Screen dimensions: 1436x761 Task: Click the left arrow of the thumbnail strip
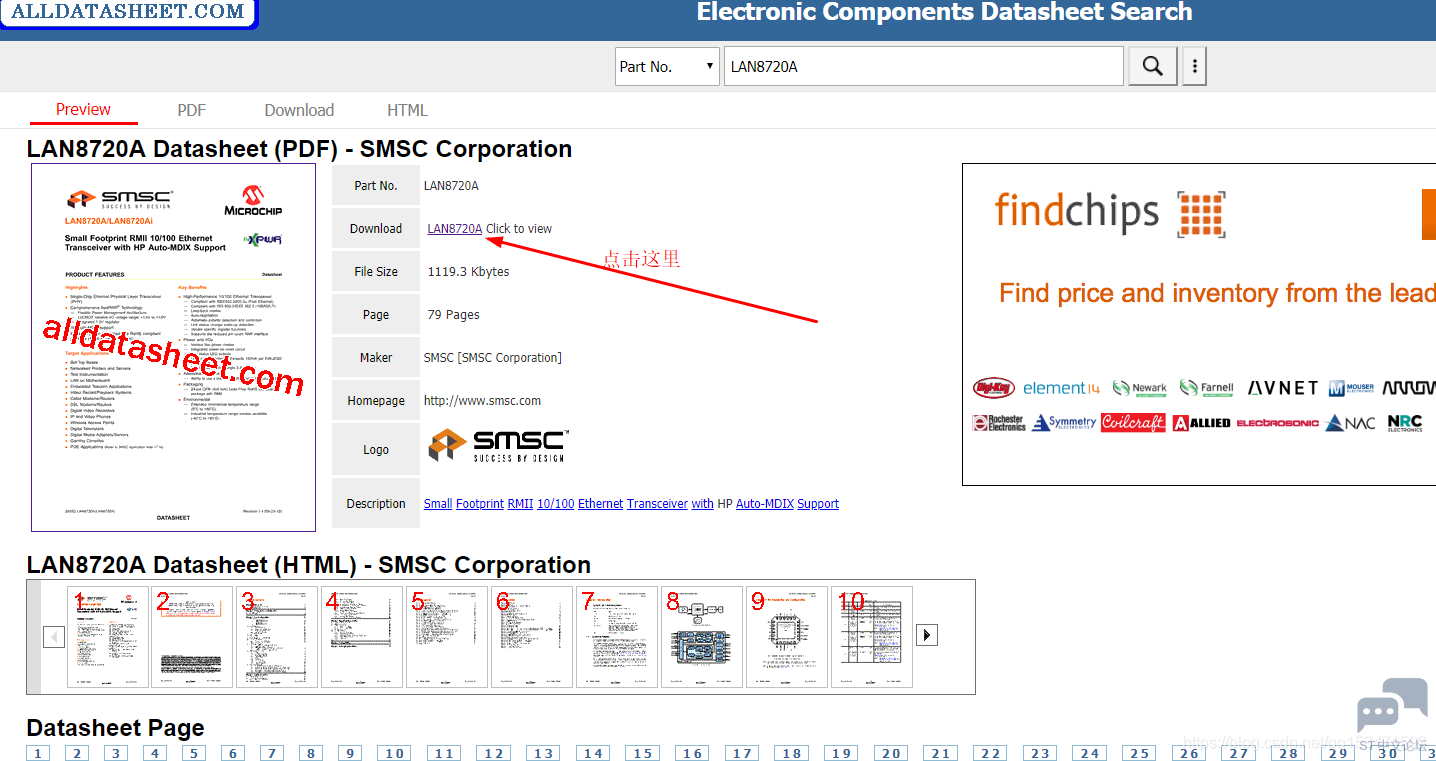pyautogui.click(x=55, y=637)
